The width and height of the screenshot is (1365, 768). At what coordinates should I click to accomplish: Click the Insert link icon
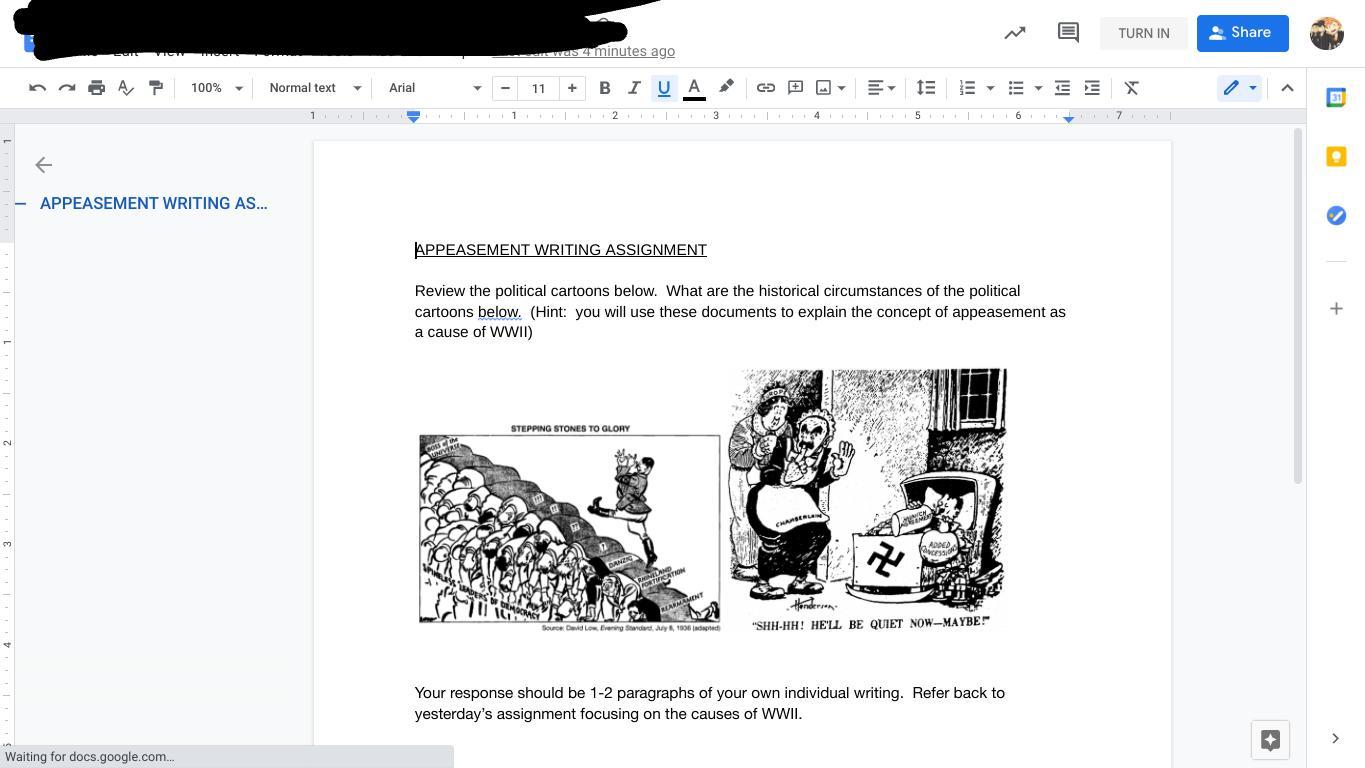click(765, 88)
